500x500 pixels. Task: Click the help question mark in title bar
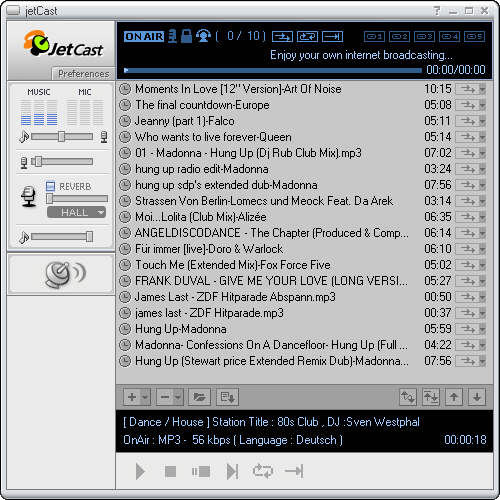[436, 11]
